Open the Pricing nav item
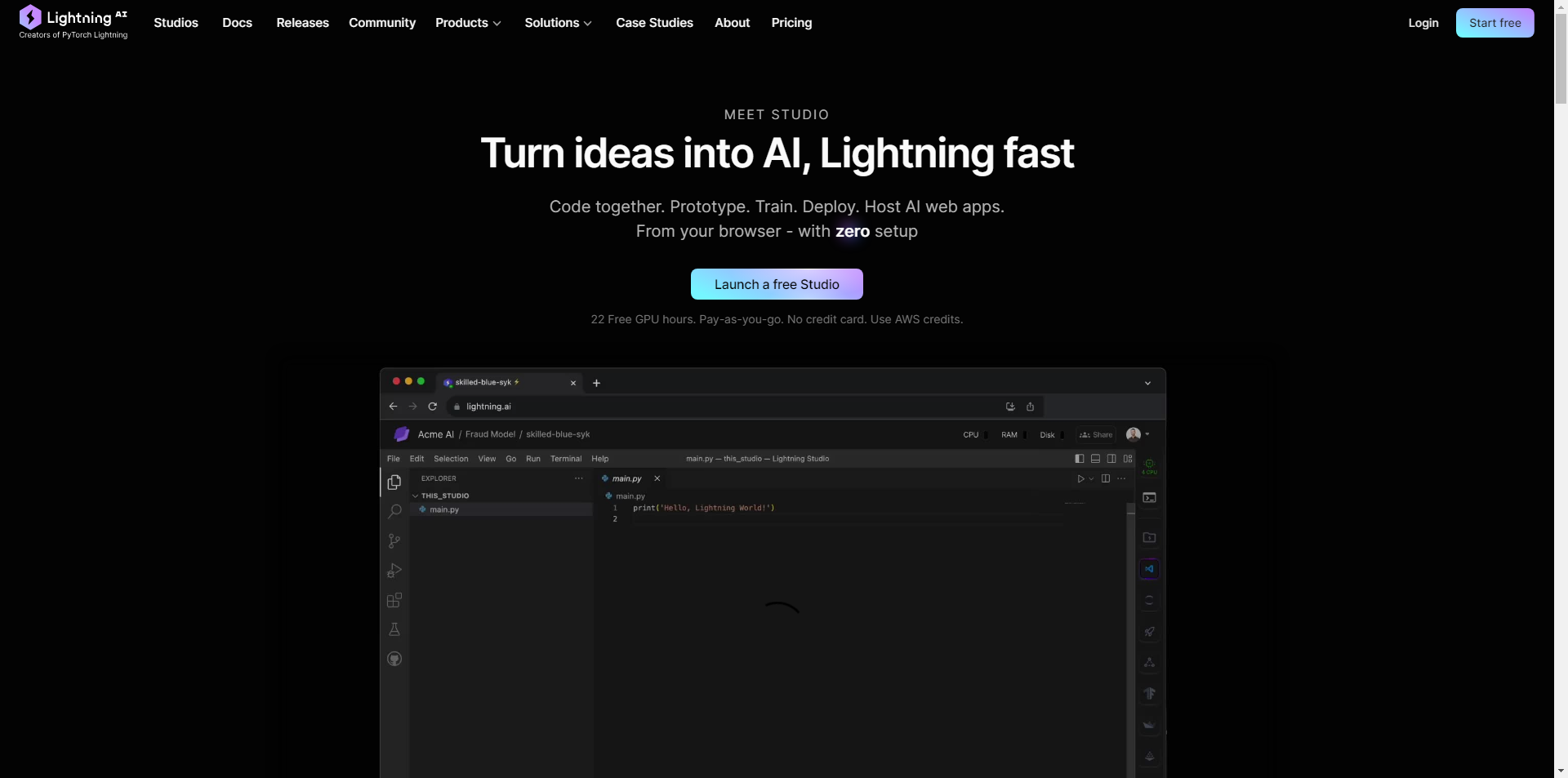The image size is (1568, 778). tap(791, 23)
